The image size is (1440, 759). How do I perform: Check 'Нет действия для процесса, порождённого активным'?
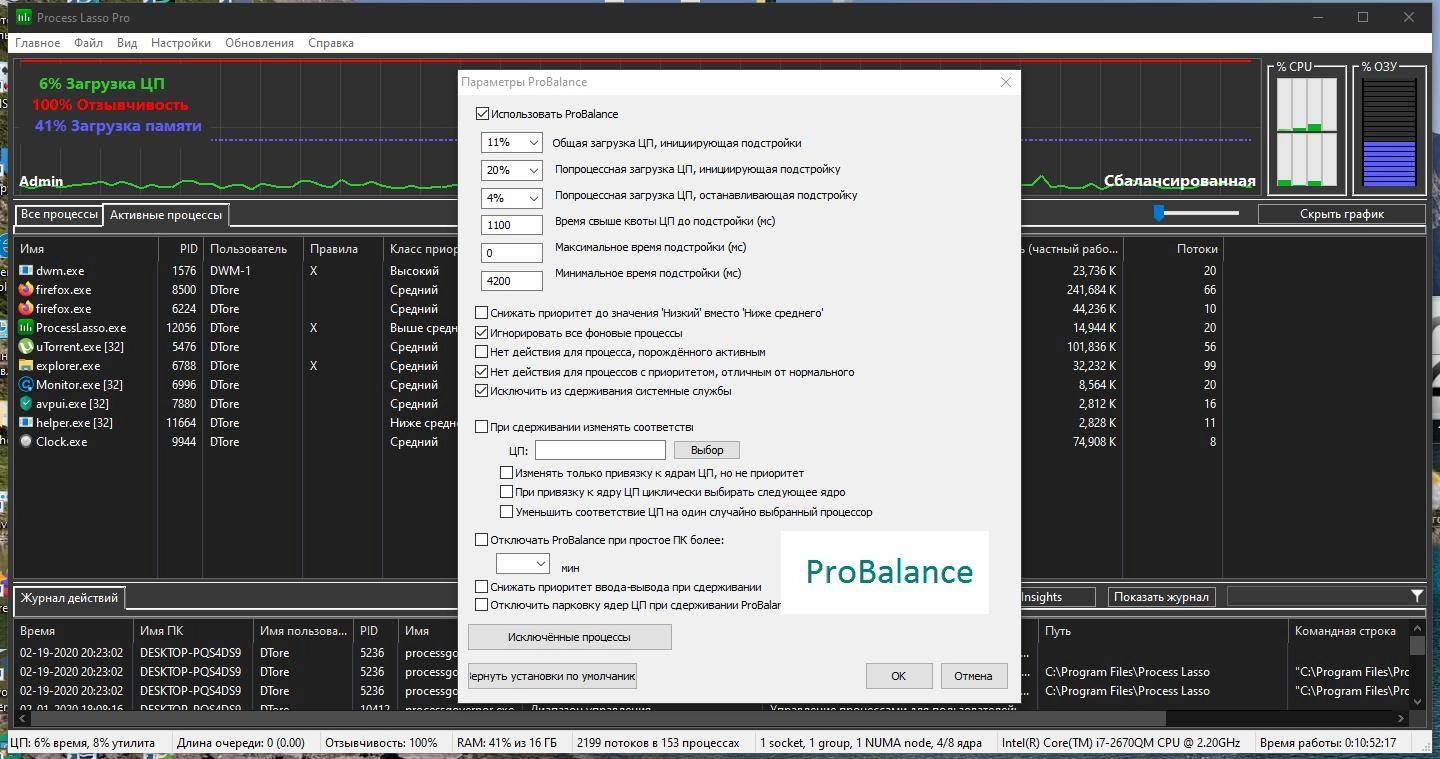[x=482, y=352]
